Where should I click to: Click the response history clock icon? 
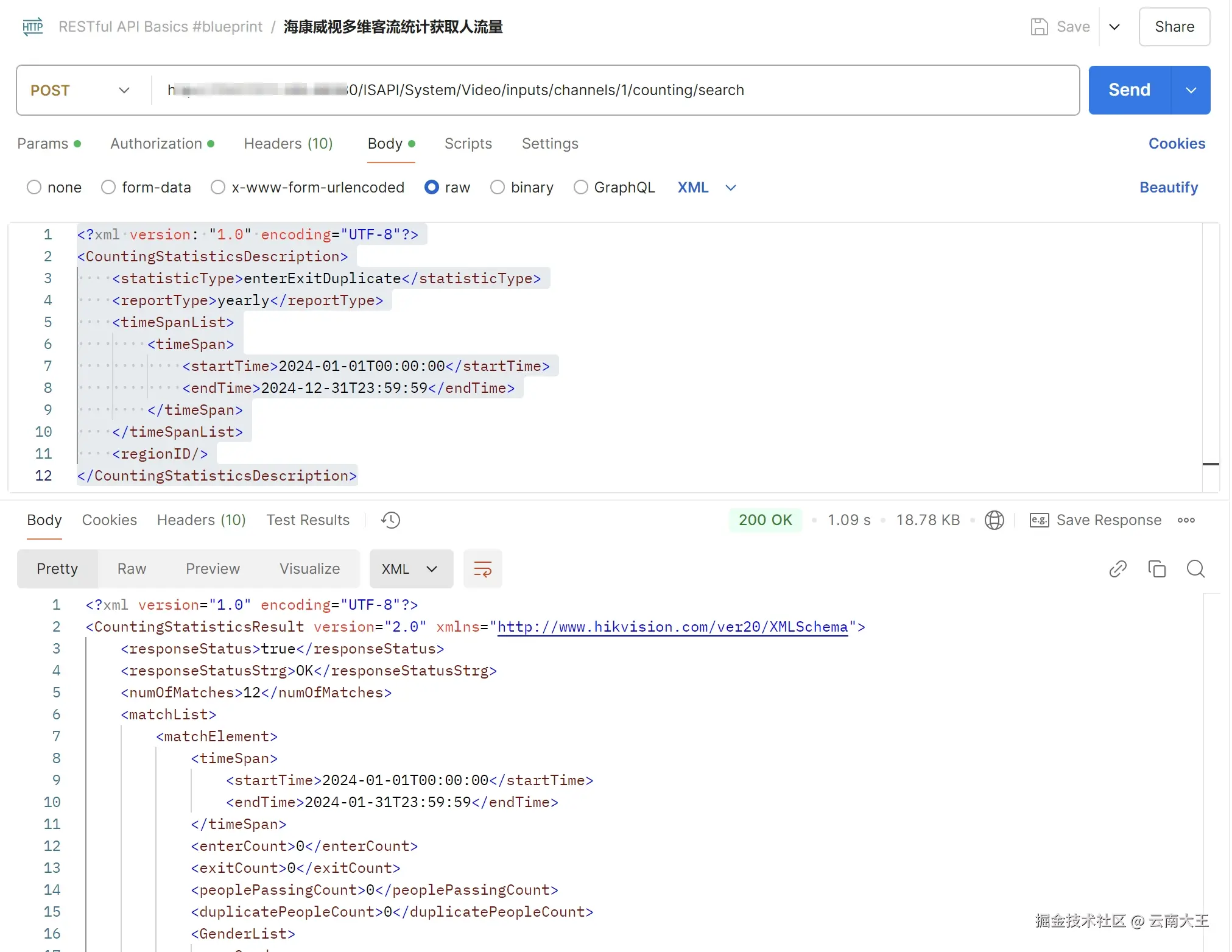390,520
